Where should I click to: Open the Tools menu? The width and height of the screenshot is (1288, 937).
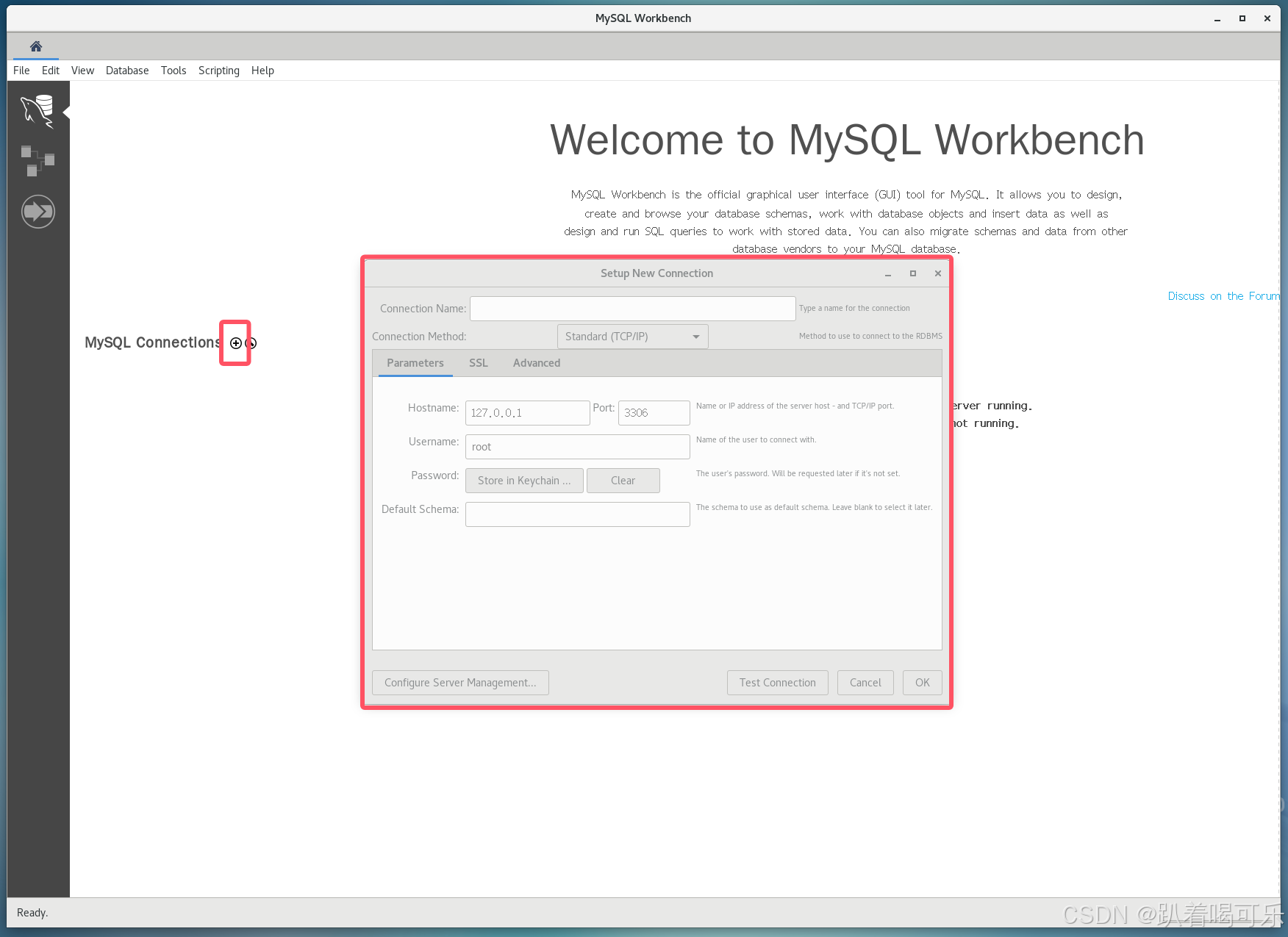(x=173, y=71)
